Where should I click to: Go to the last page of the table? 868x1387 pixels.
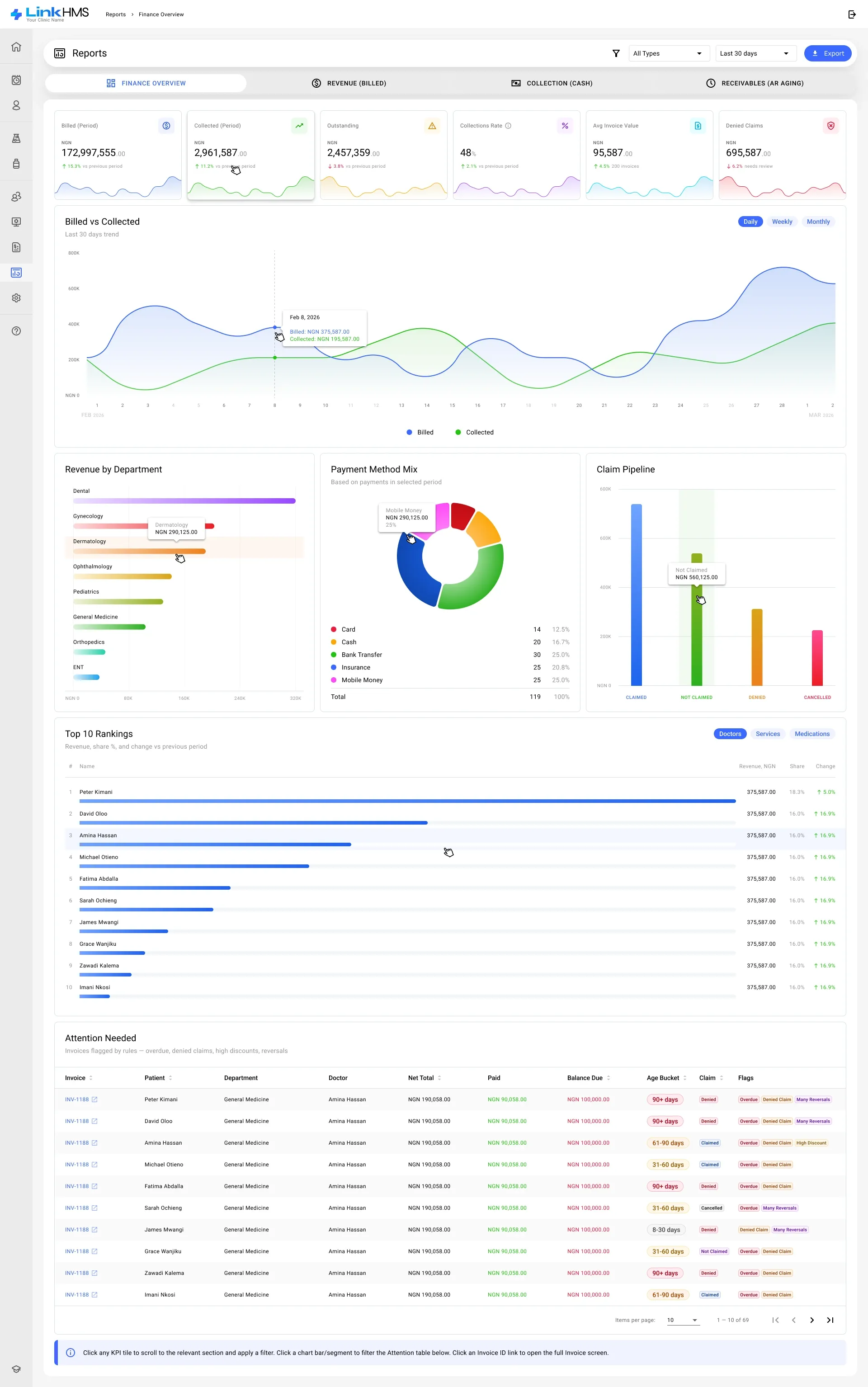(x=830, y=1320)
